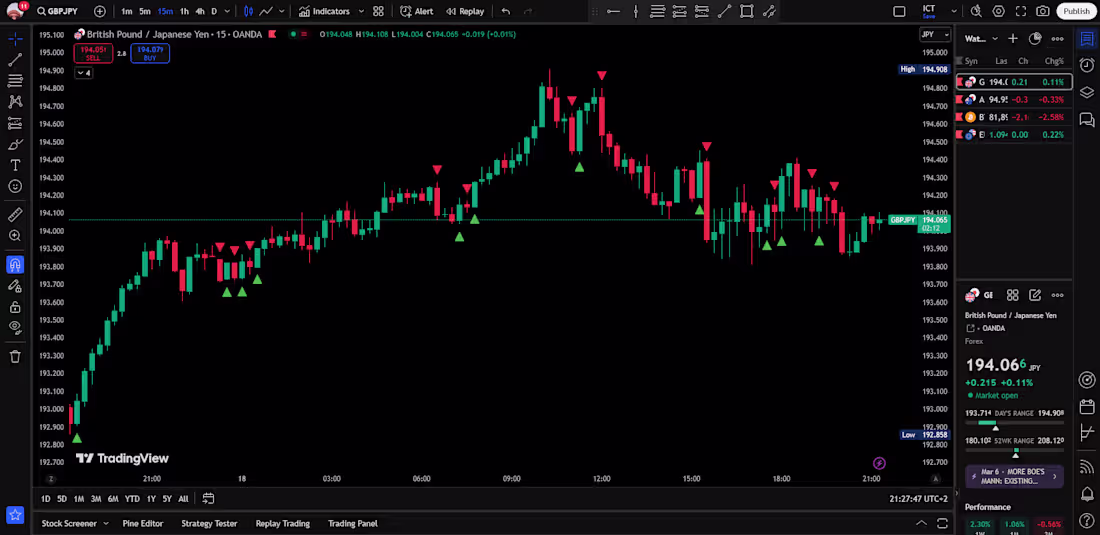This screenshot has height=535, width=1100.
Task: Select the crosshair cursor tool
Action: tap(15, 39)
